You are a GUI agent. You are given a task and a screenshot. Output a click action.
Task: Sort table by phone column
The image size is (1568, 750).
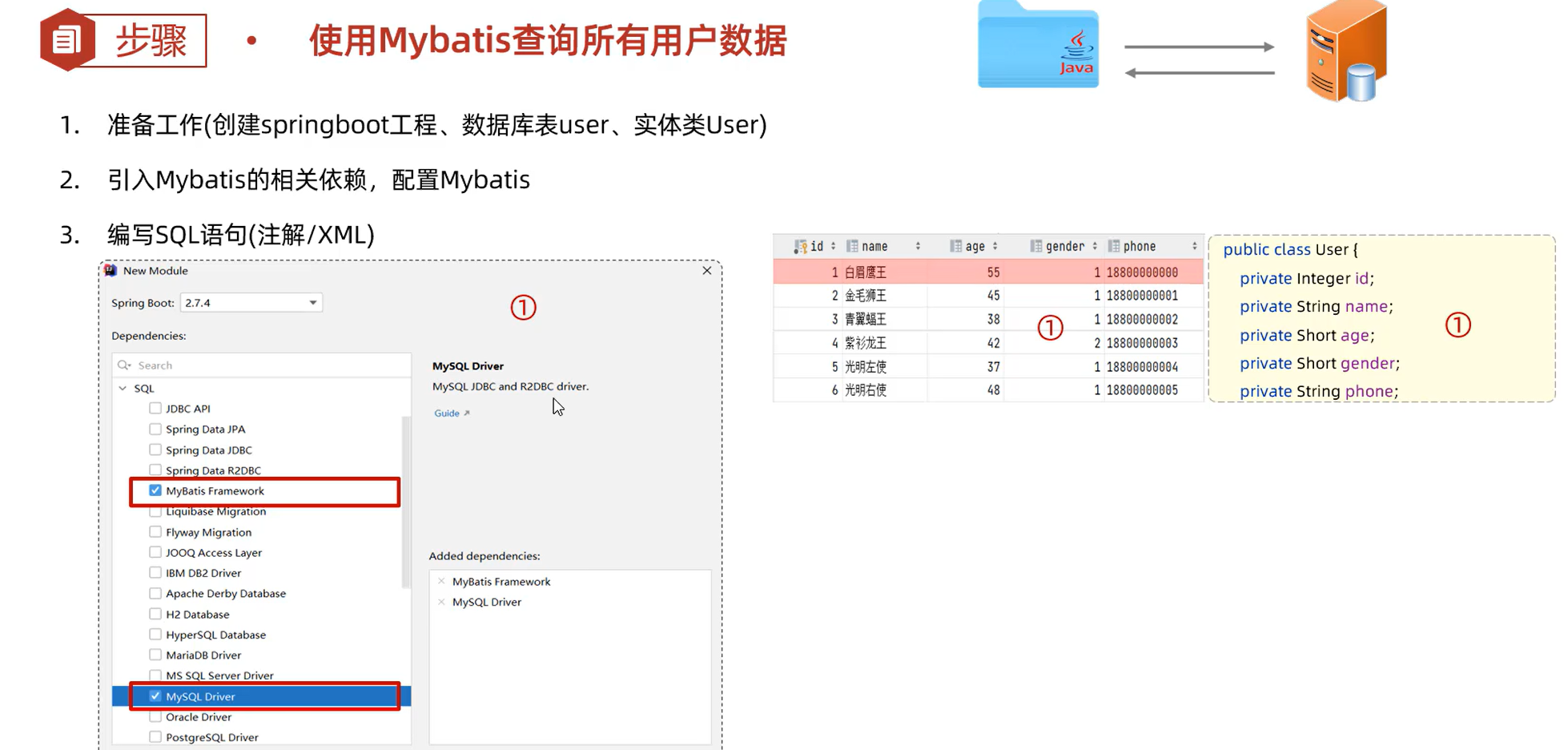(1194, 247)
